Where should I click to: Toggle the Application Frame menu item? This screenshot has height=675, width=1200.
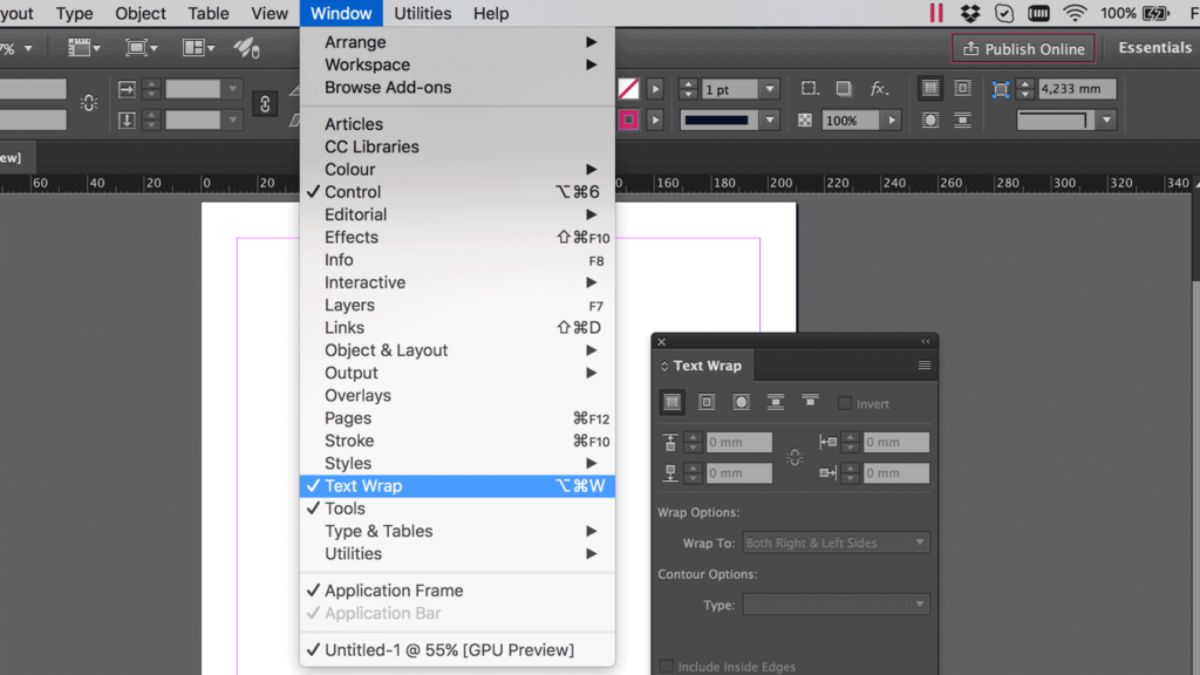457,590
